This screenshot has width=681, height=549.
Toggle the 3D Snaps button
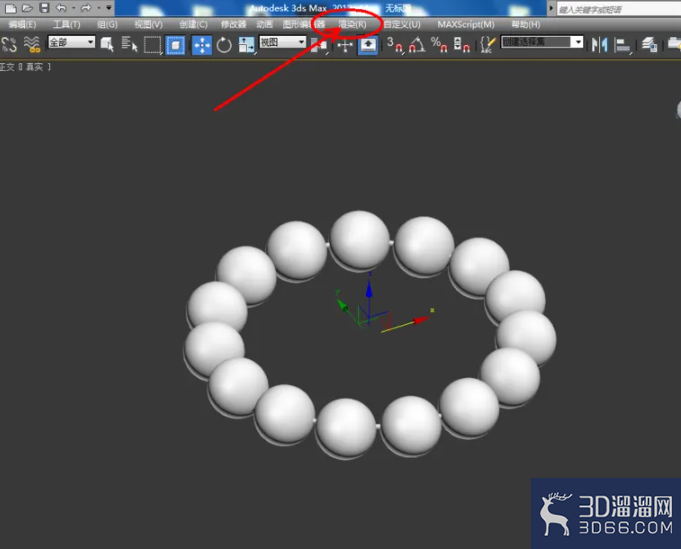(395, 45)
